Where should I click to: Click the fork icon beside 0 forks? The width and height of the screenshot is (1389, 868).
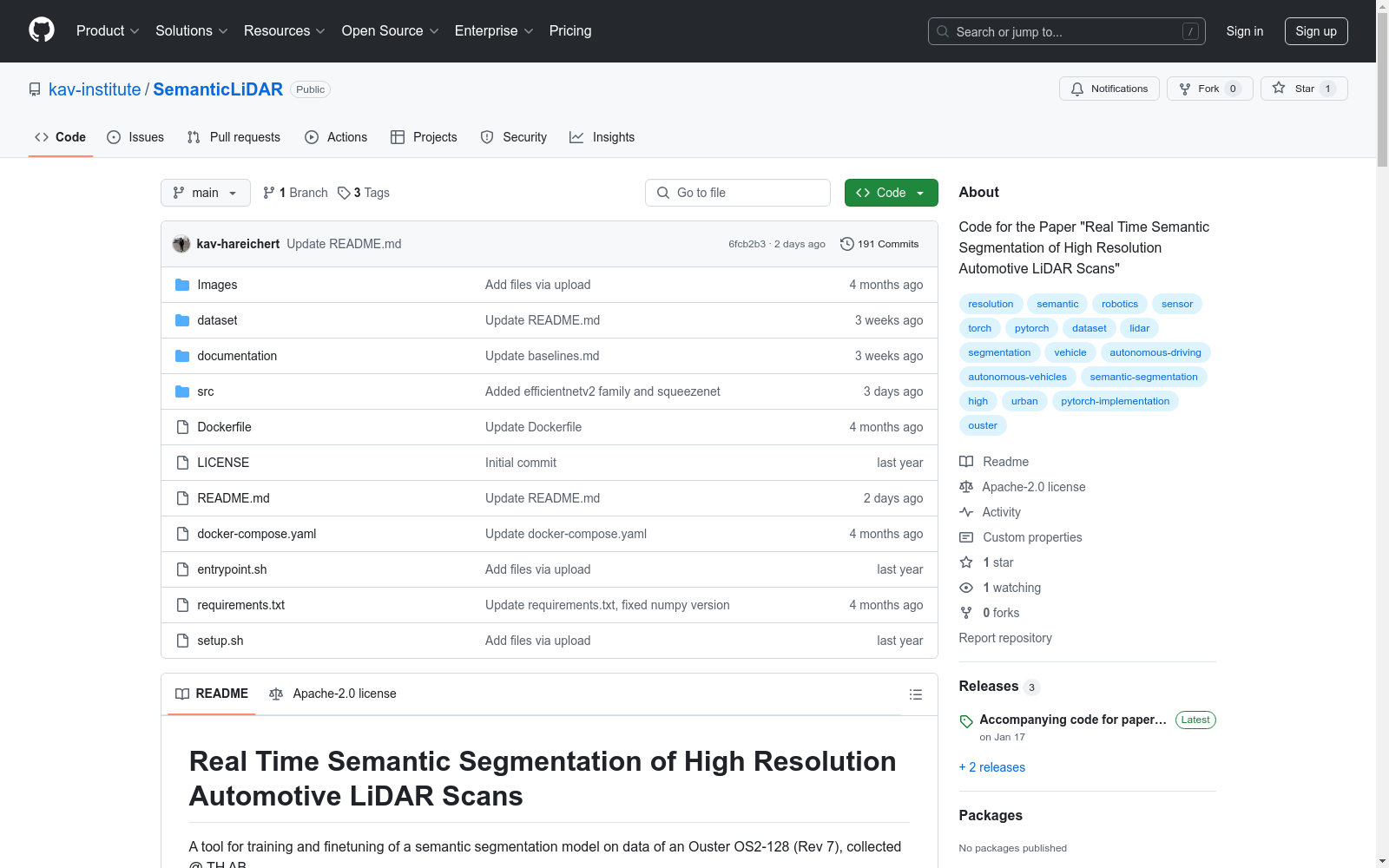966,613
